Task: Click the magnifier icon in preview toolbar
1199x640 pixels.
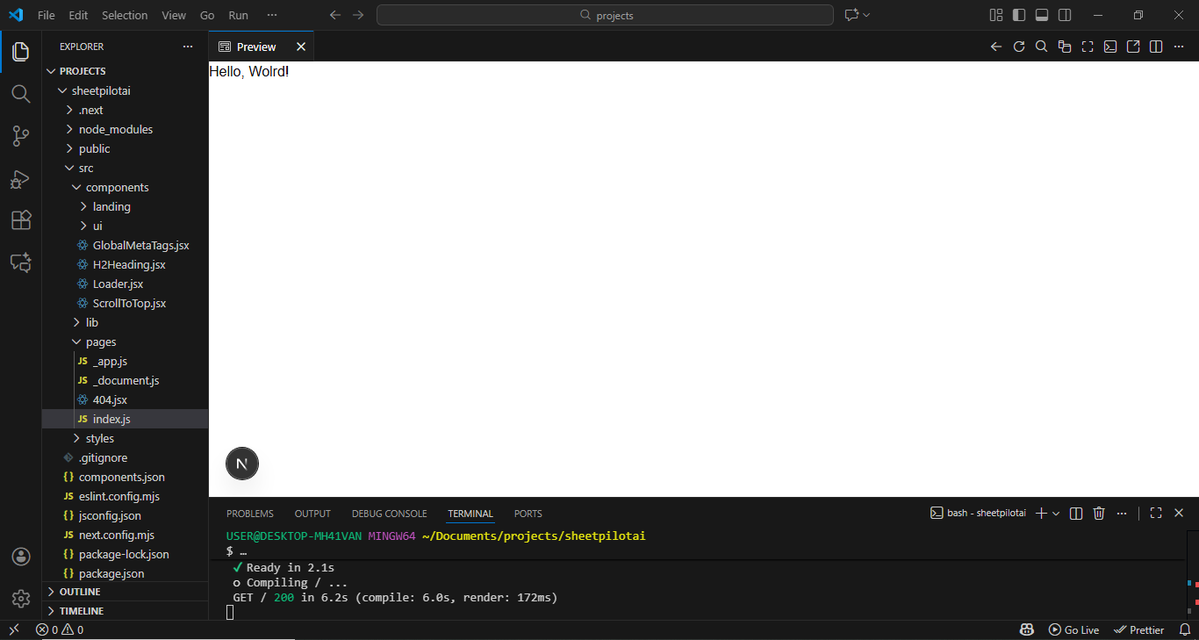Action: (x=1041, y=47)
